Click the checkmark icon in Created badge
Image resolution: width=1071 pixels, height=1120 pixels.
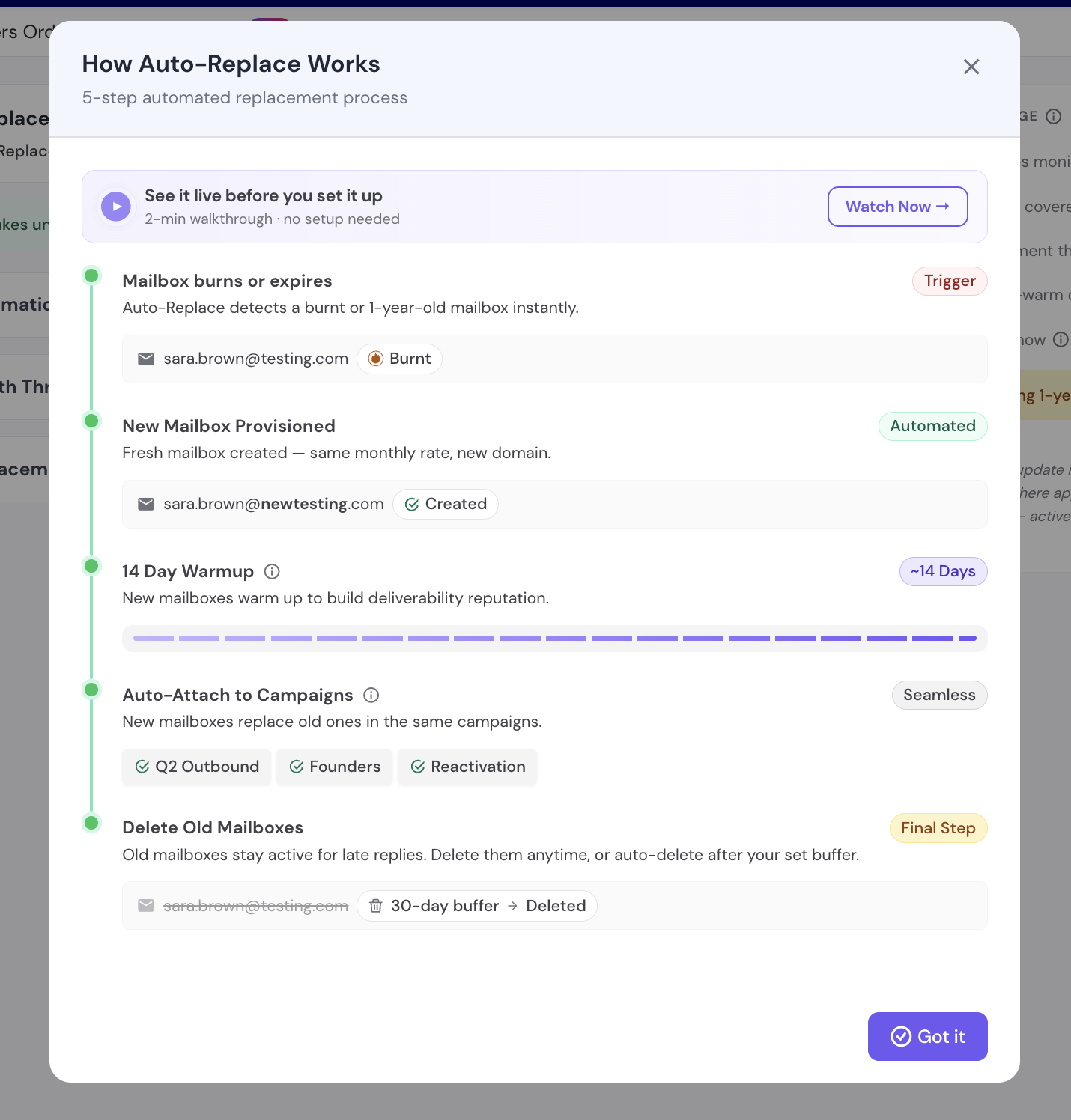point(412,505)
